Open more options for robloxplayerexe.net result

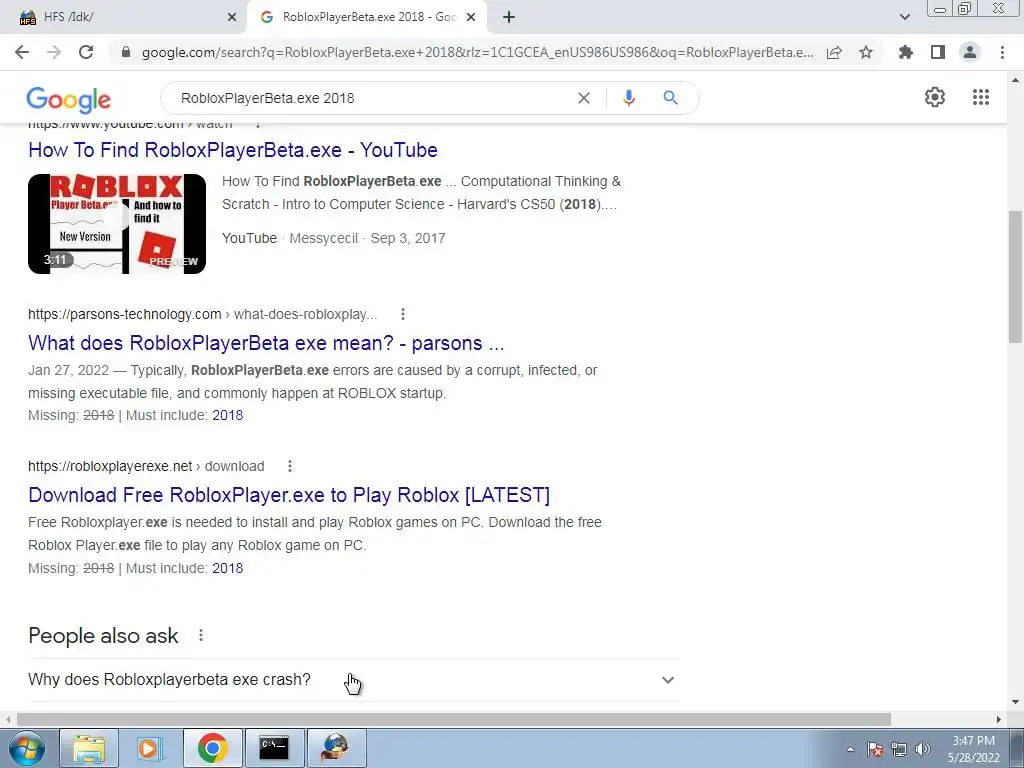290,466
